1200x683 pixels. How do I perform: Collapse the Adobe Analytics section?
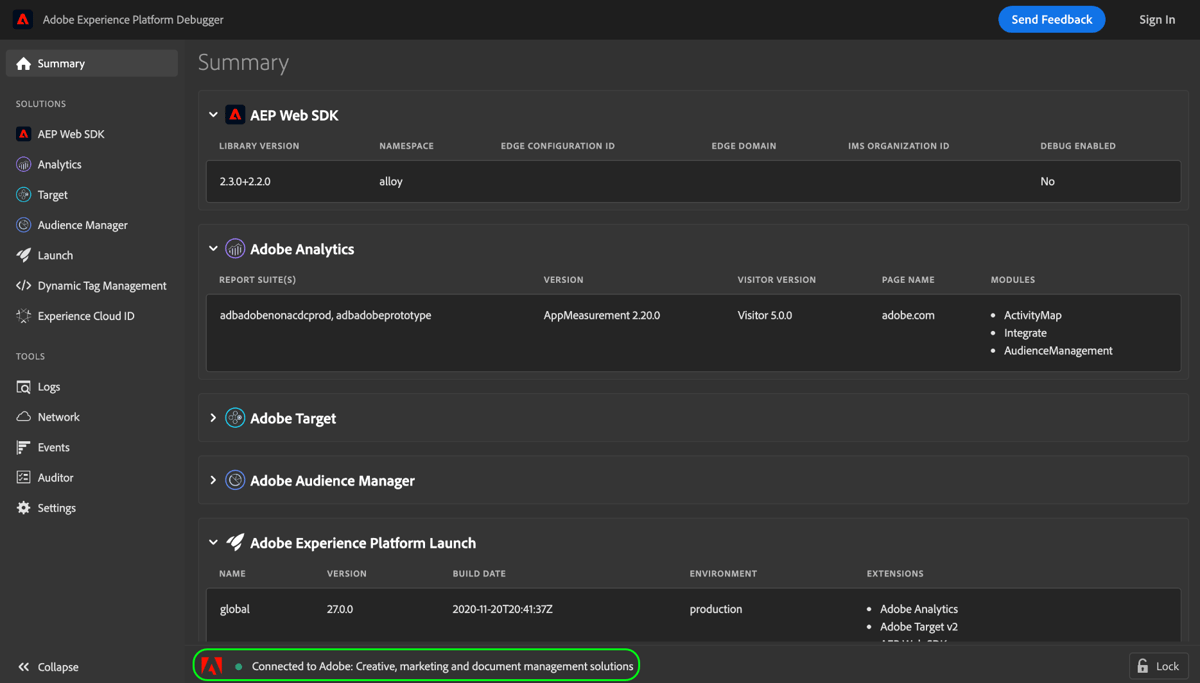(x=213, y=249)
